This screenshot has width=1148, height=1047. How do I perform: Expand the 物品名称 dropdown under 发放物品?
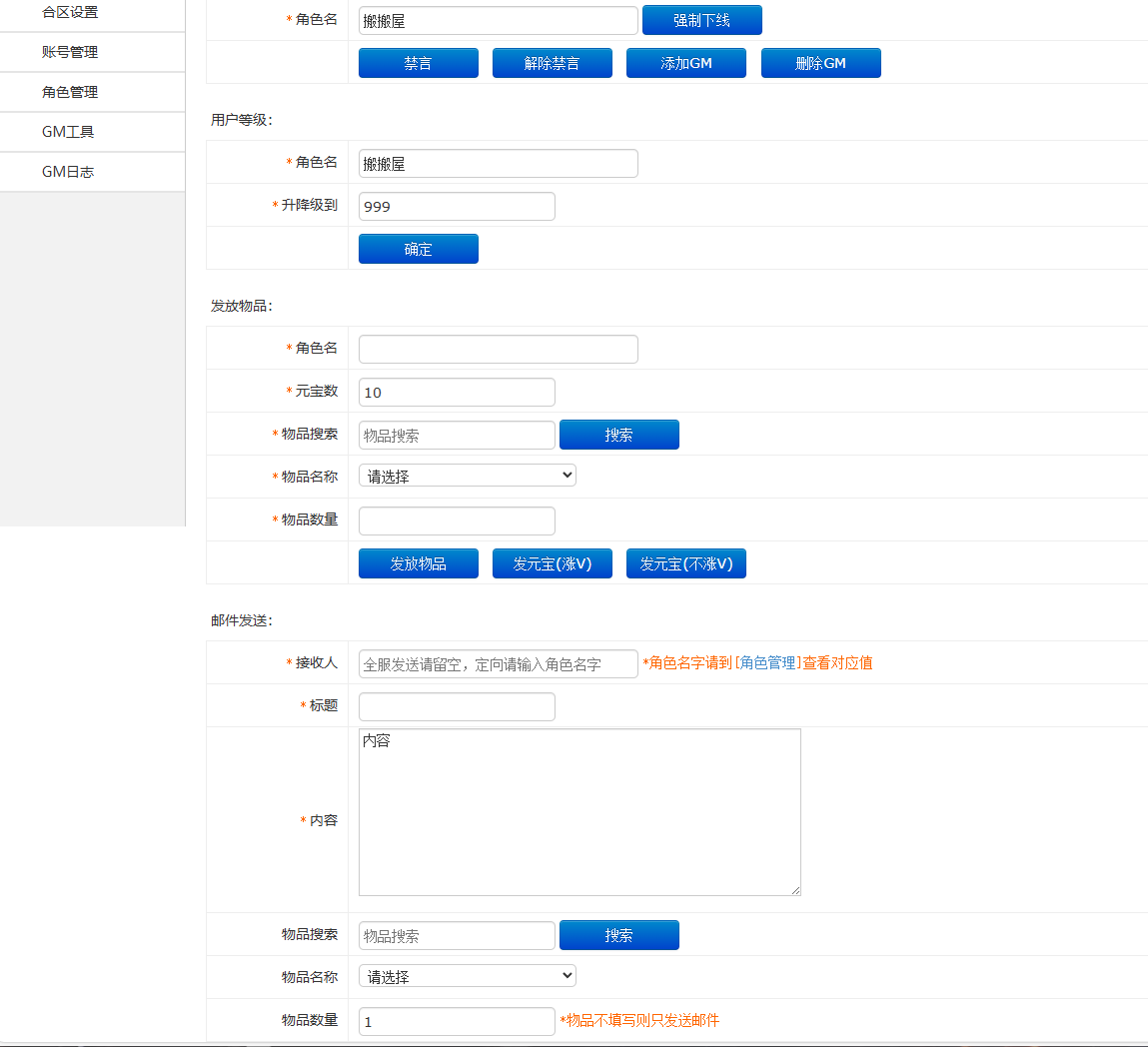coord(467,477)
